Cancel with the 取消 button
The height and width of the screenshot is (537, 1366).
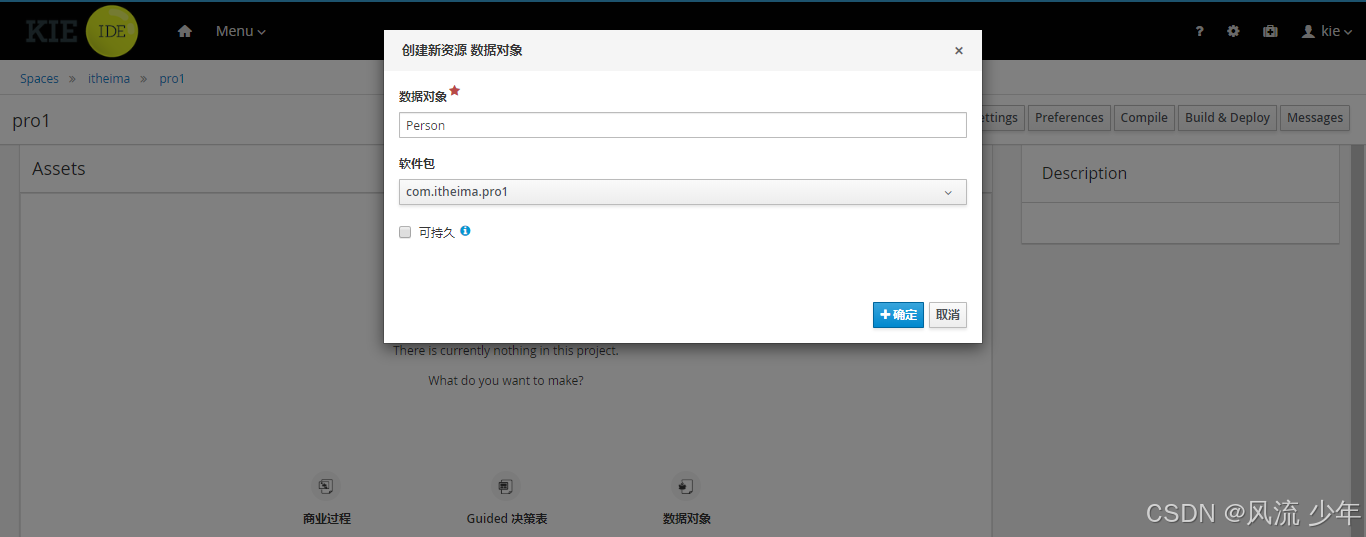pos(948,315)
